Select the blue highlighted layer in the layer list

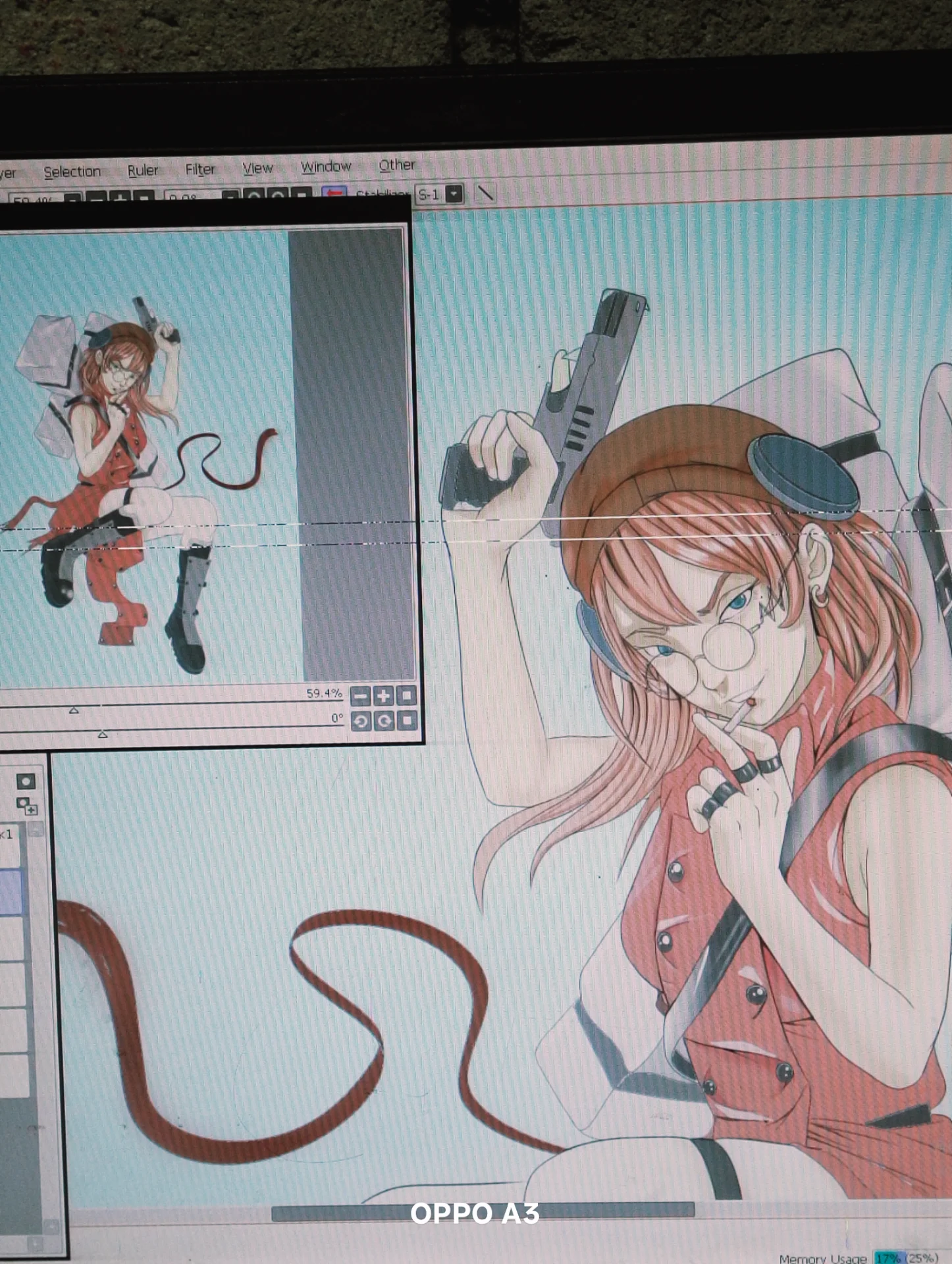(x=11, y=892)
